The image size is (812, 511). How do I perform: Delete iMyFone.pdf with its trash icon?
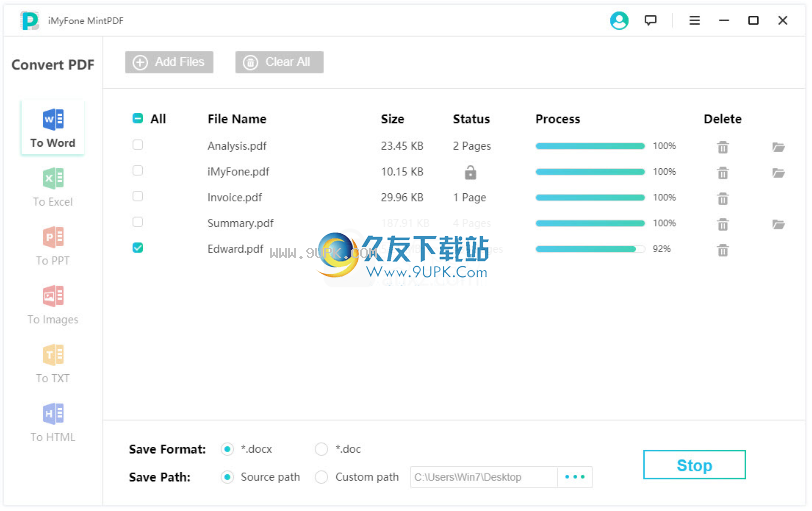pos(723,173)
